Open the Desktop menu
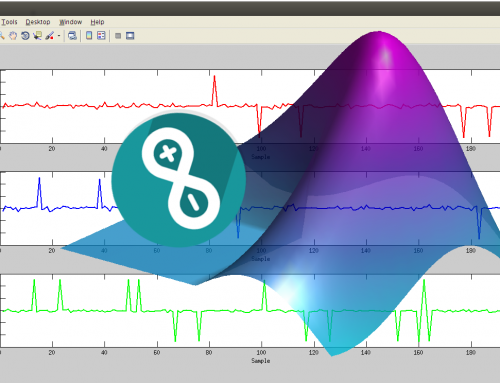The image size is (500, 383). (x=38, y=22)
